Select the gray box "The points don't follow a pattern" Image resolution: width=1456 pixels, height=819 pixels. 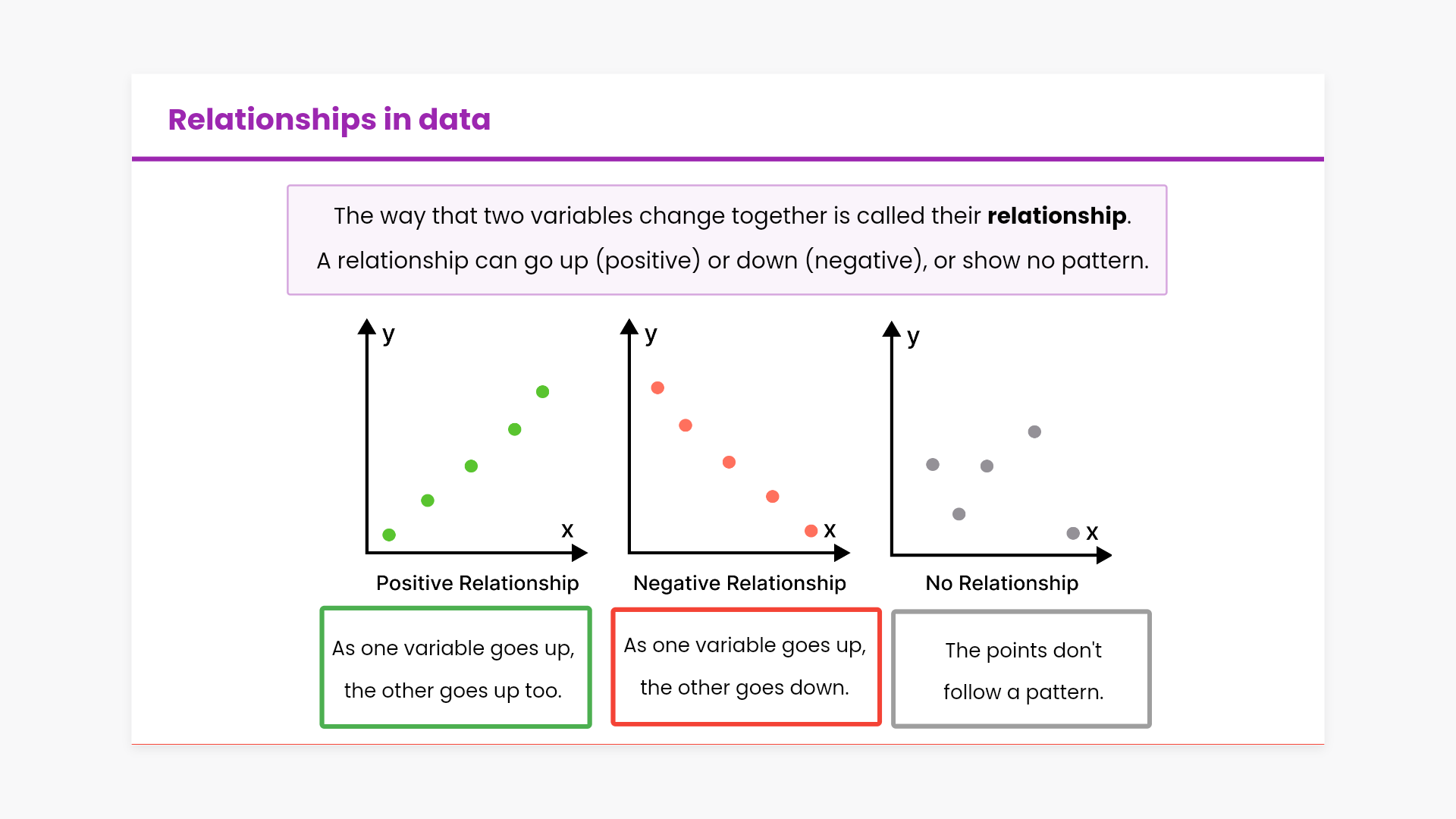click(1021, 669)
